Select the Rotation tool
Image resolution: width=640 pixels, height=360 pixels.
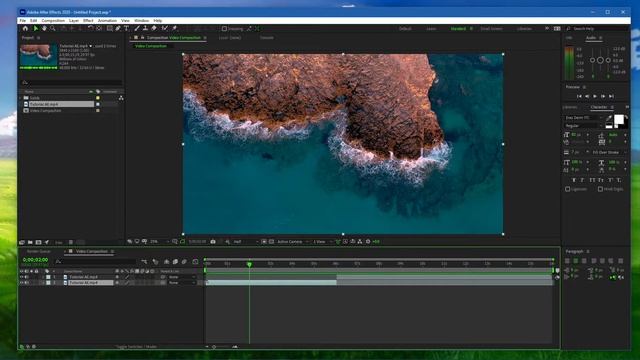coord(90,29)
